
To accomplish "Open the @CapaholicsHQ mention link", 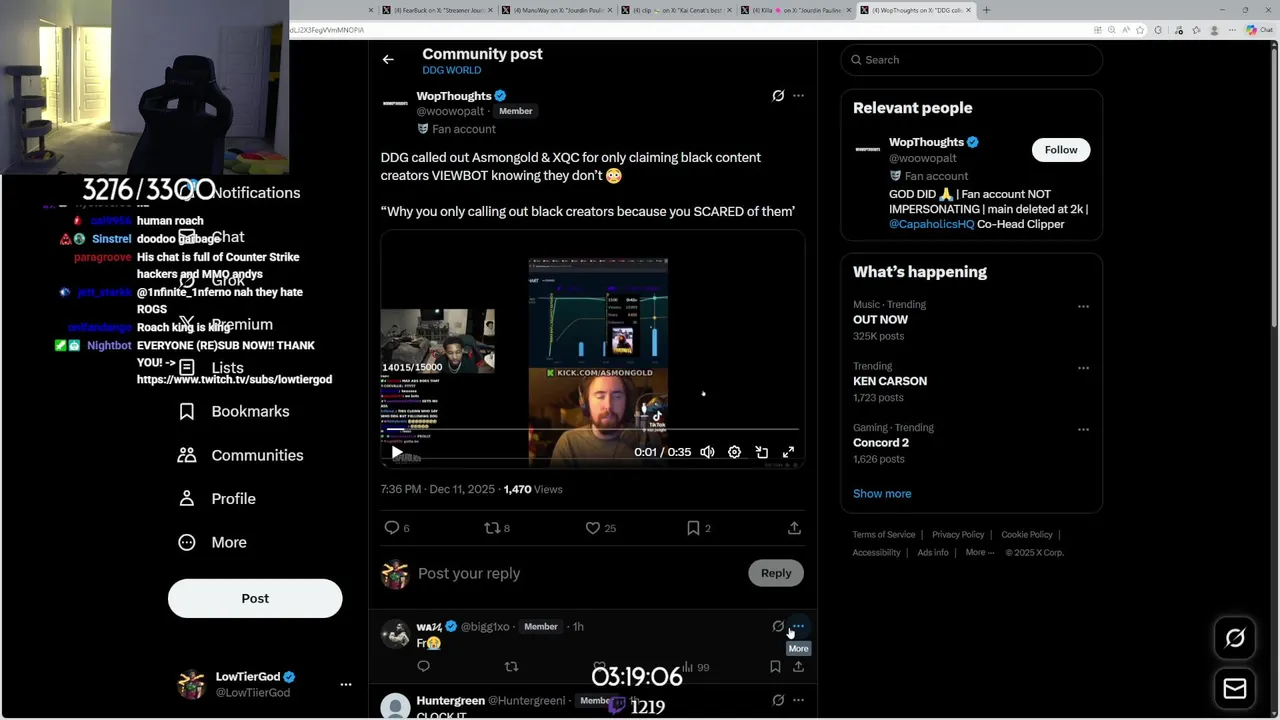I will 931,224.
